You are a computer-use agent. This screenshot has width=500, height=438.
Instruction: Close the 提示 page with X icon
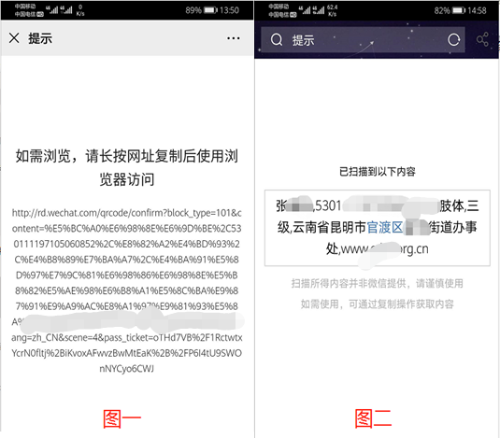(x=14, y=38)
